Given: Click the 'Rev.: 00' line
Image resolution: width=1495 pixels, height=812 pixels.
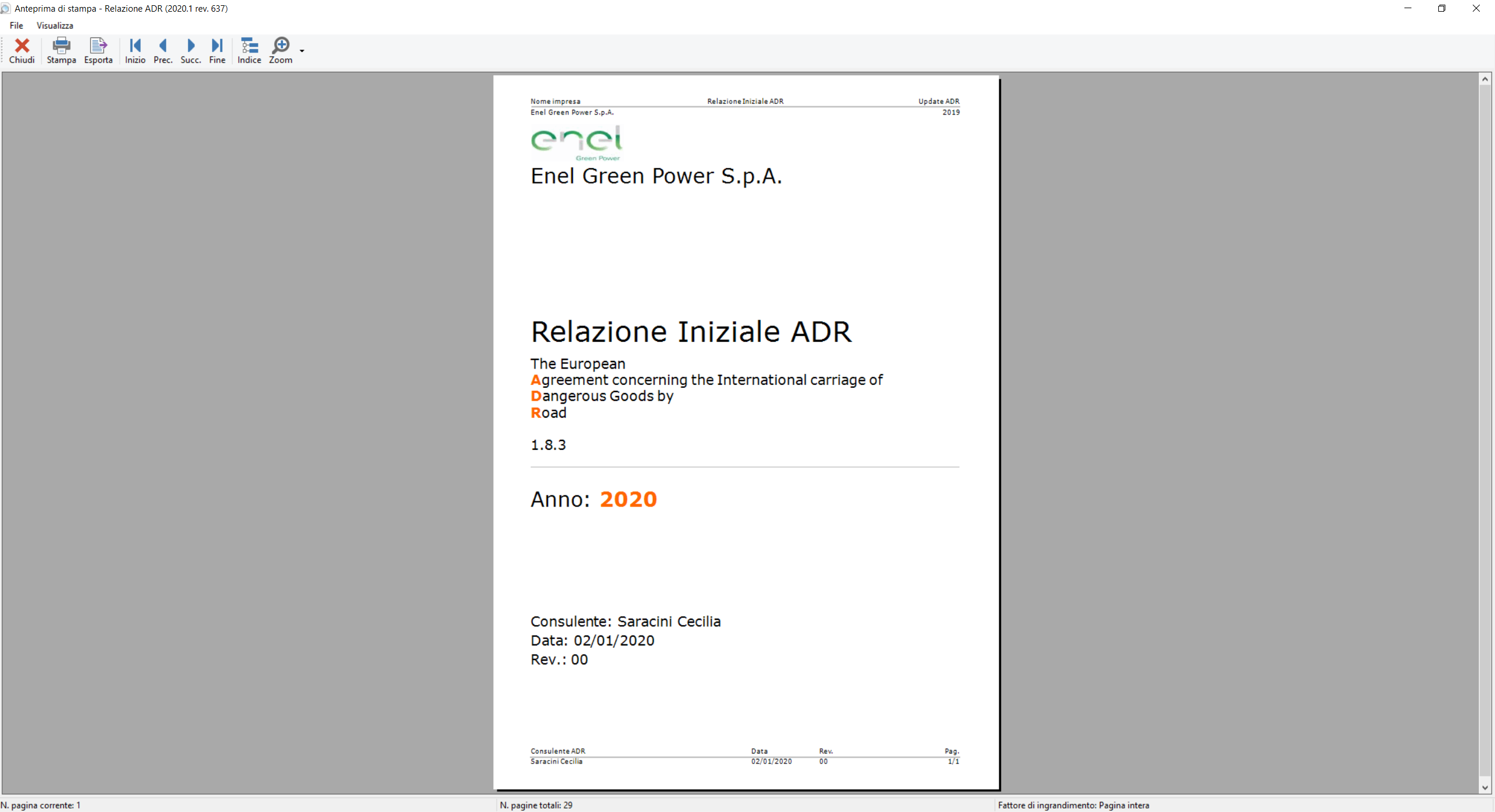Looking at the screenshot, I should click(559, 660).
